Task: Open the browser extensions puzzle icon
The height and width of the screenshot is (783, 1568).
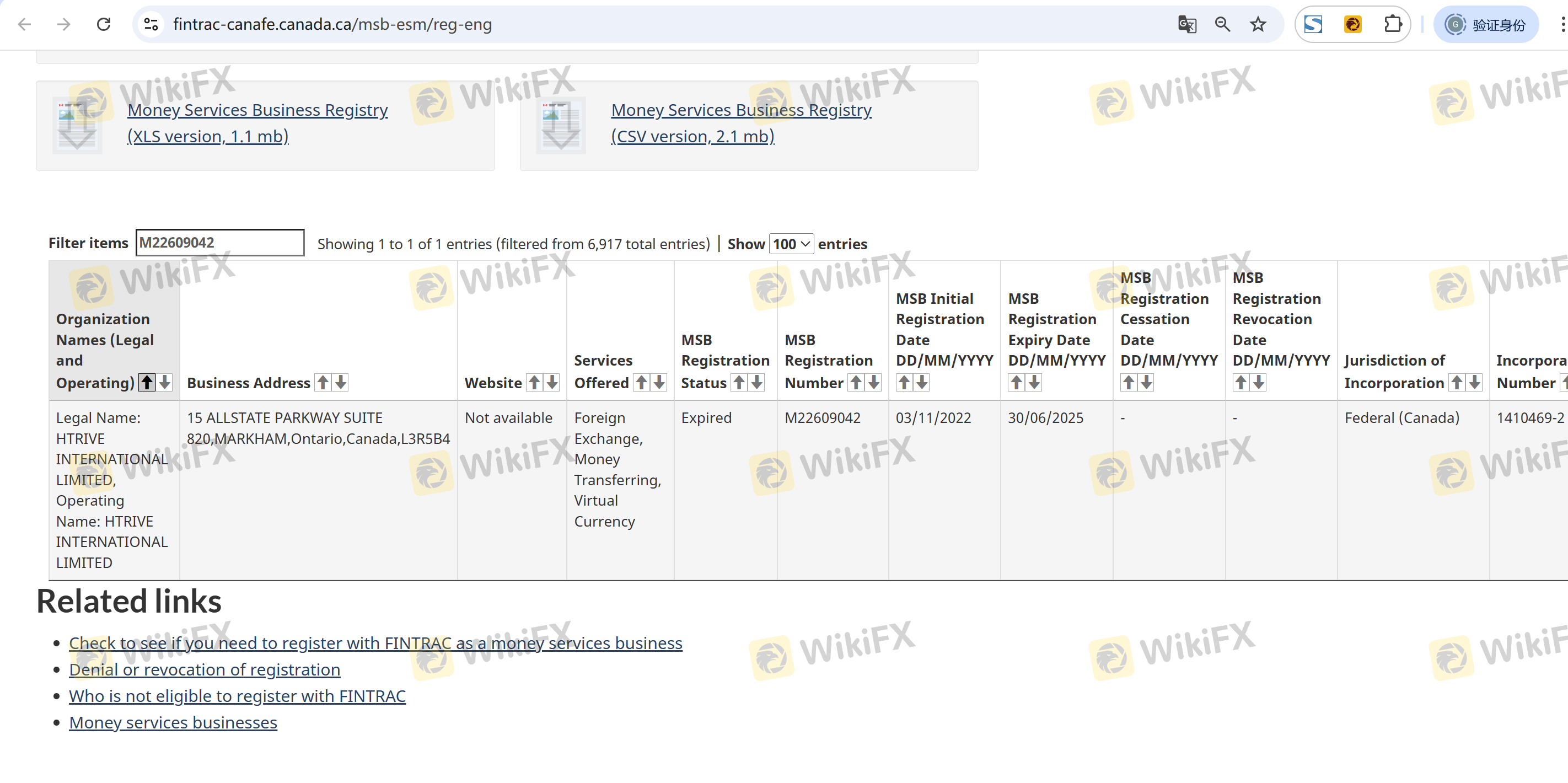Action: pos(1392,24)
